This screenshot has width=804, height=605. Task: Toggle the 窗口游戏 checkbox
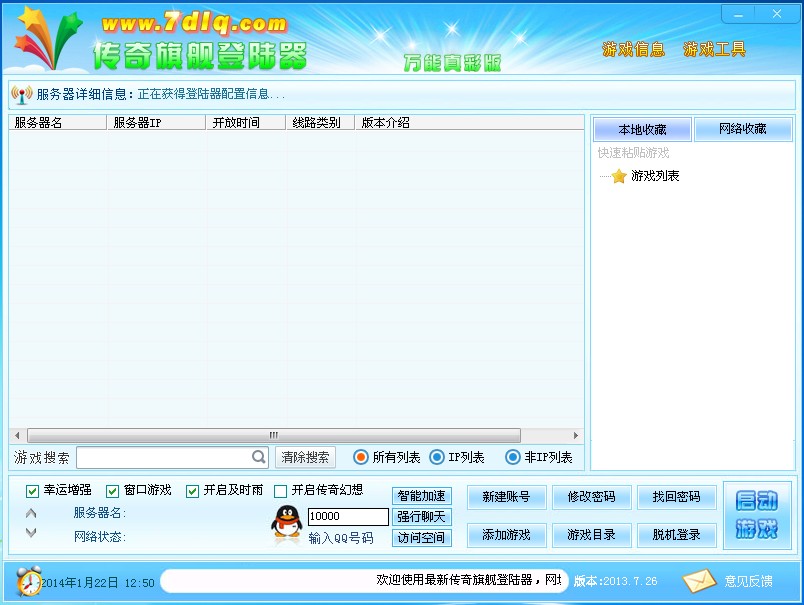point(112,491)
